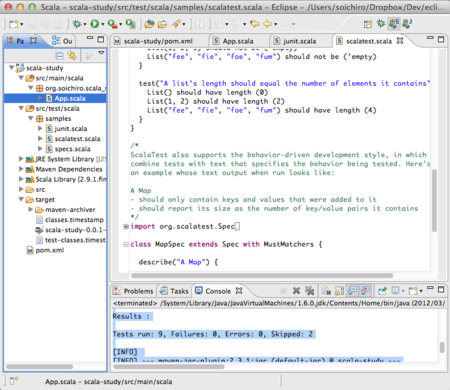Viewport: 450px width, 390px height.
Task: Open the Tasks tab
Action: (174, 291)
